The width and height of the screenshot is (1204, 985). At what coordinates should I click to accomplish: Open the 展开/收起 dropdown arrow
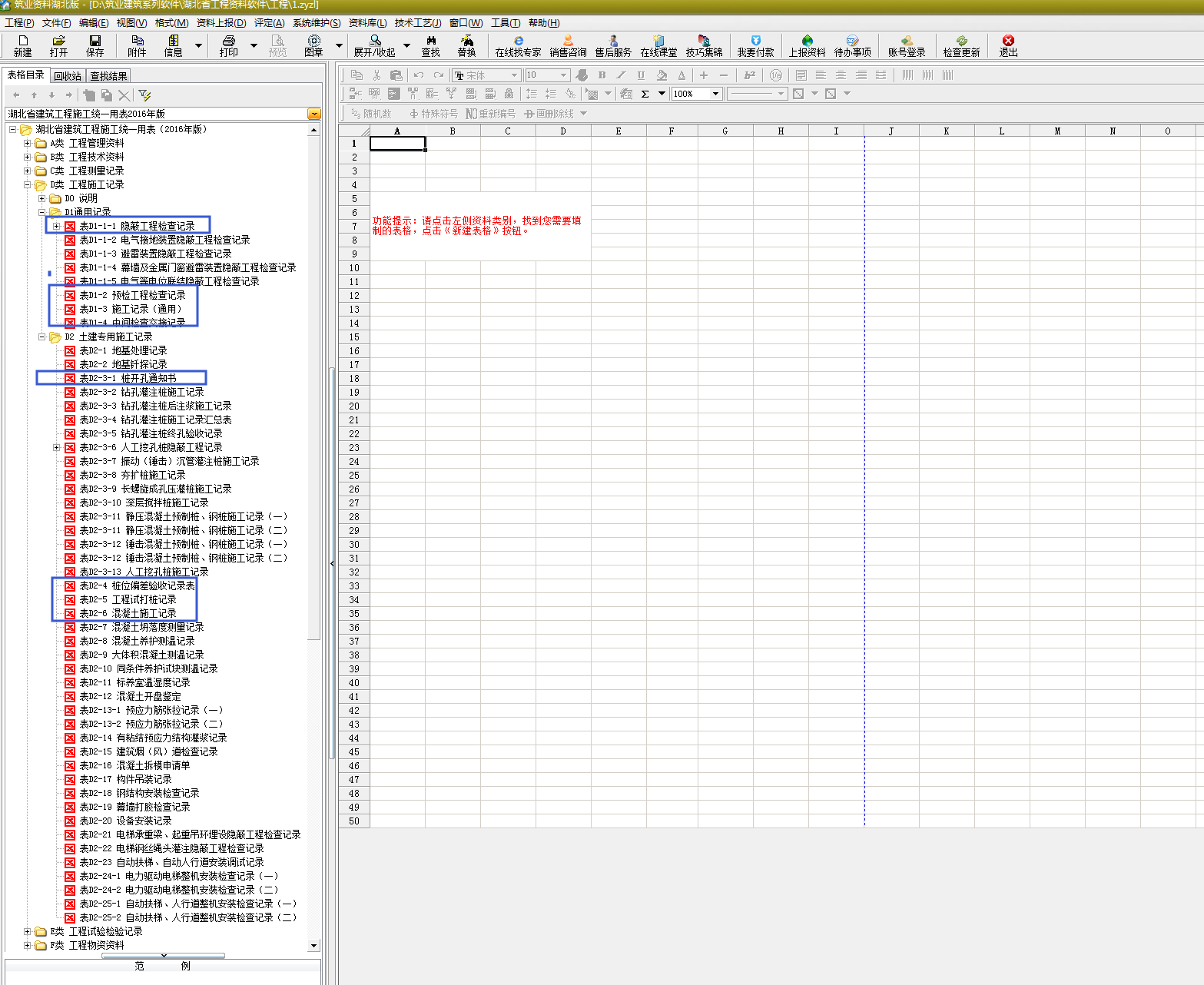pyautogui.click(x=406, y=46)
